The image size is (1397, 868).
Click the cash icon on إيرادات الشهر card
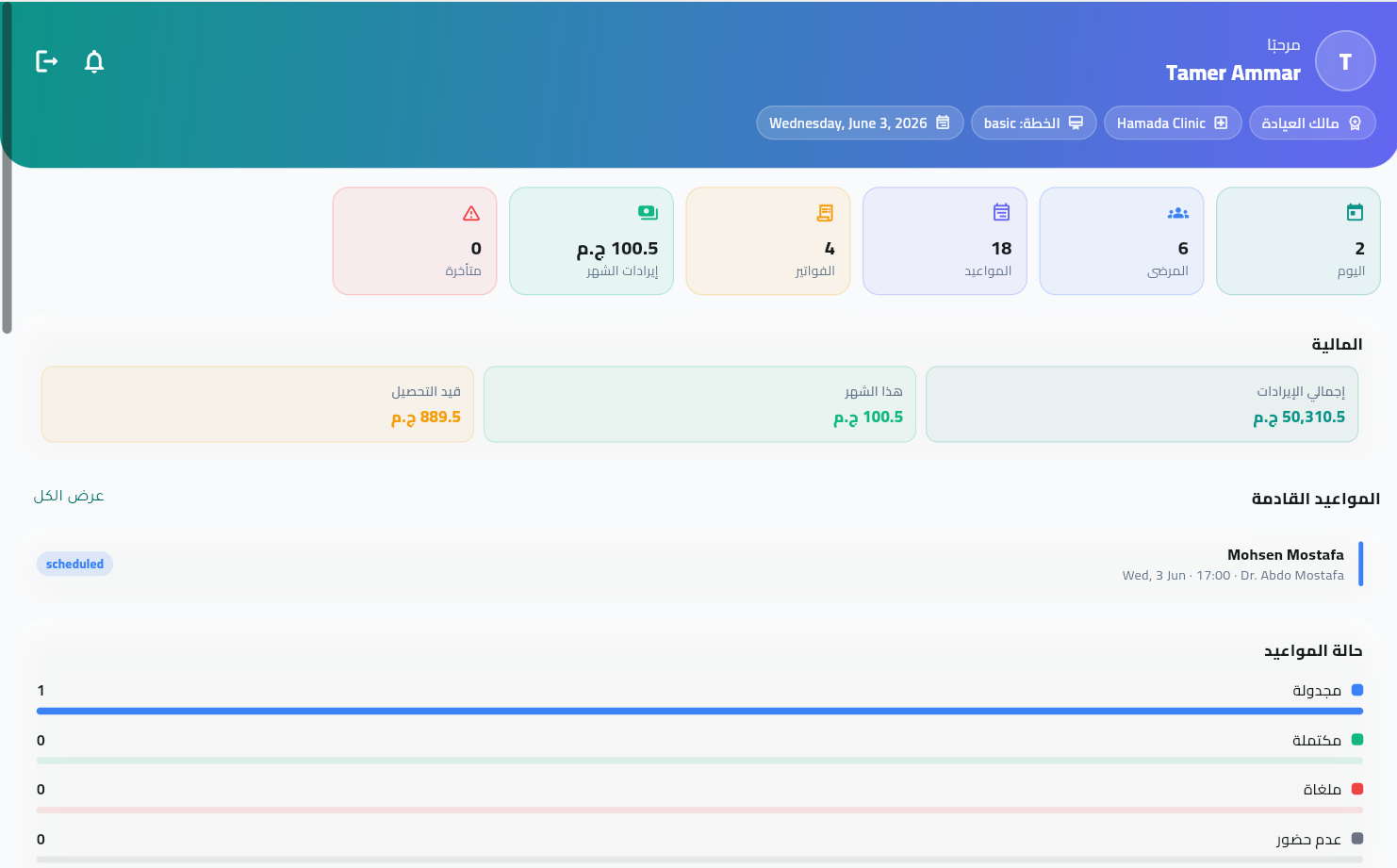[648, 213]
